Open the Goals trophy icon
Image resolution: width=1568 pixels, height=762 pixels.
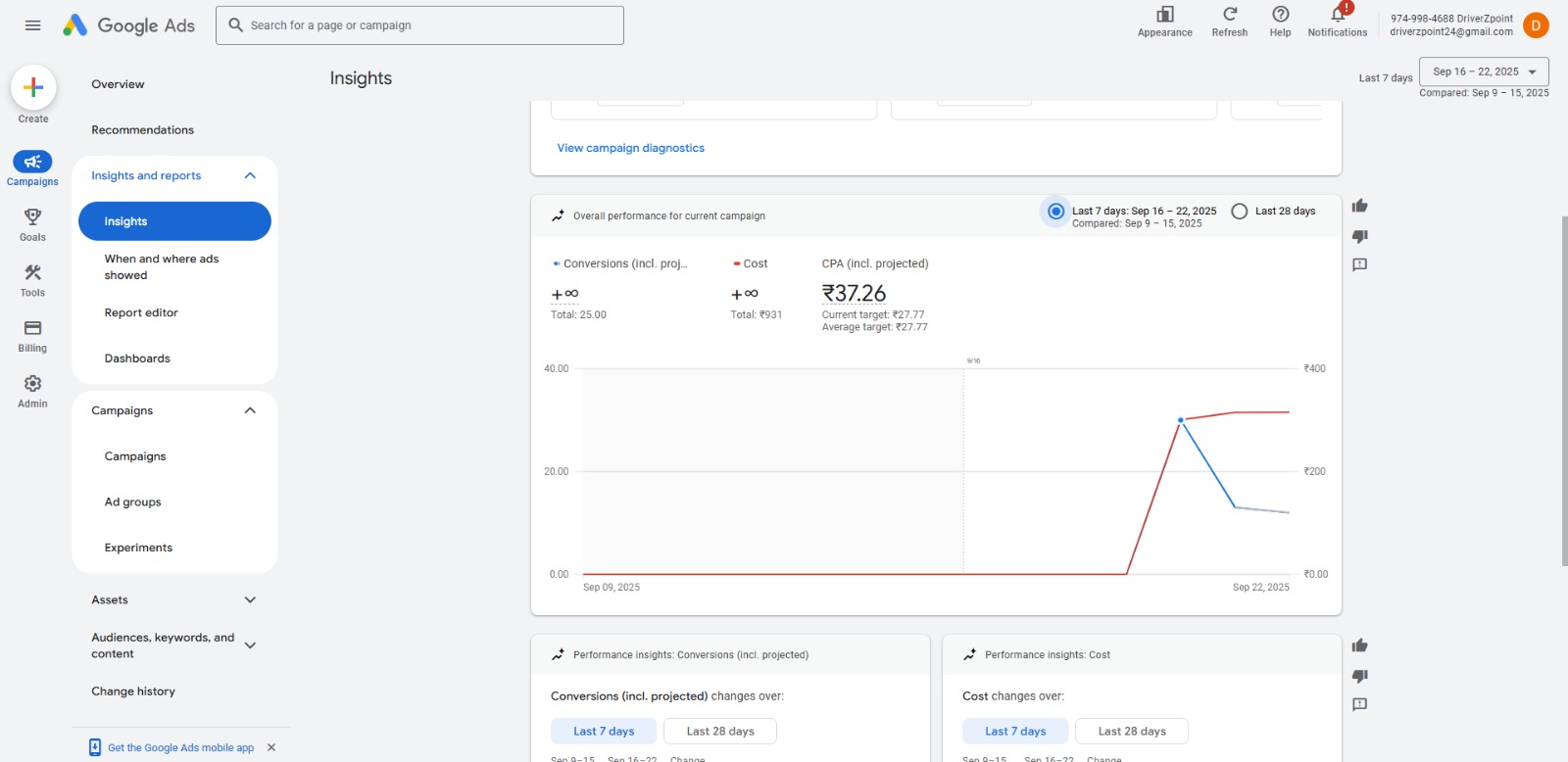click(x=32, y=217)
